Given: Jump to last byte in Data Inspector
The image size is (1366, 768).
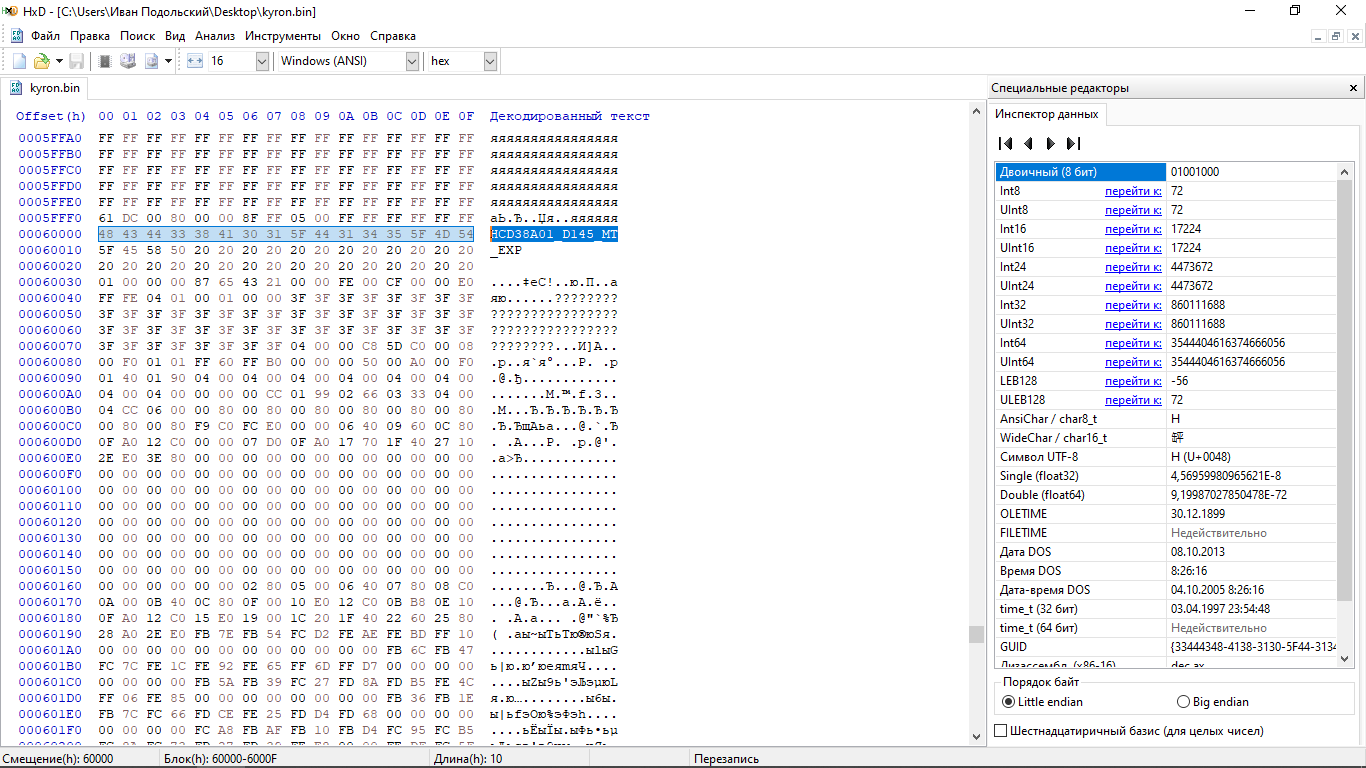Looking at the screenshot, I should [x=1073, y=143].
